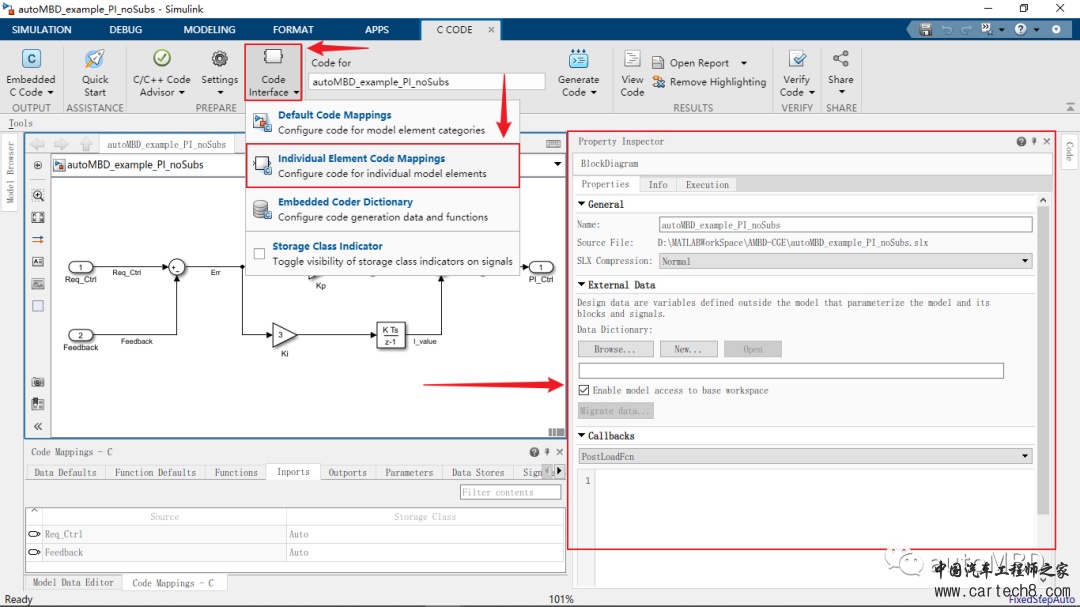Viewport: 1080px width, 607px height.
Task: Open the Execution tab in Property Inspector
Action: pyautogui.click(x=707, y=185)
